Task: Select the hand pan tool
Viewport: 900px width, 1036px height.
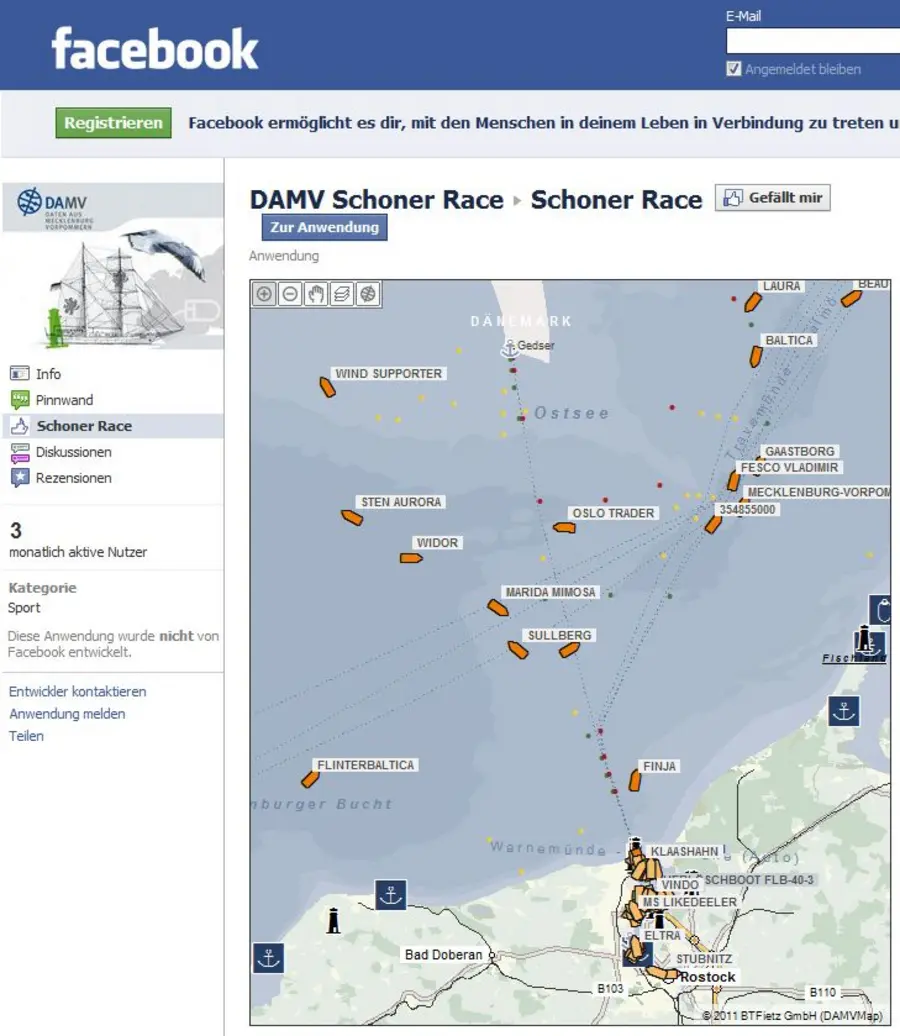Action: 316,294
